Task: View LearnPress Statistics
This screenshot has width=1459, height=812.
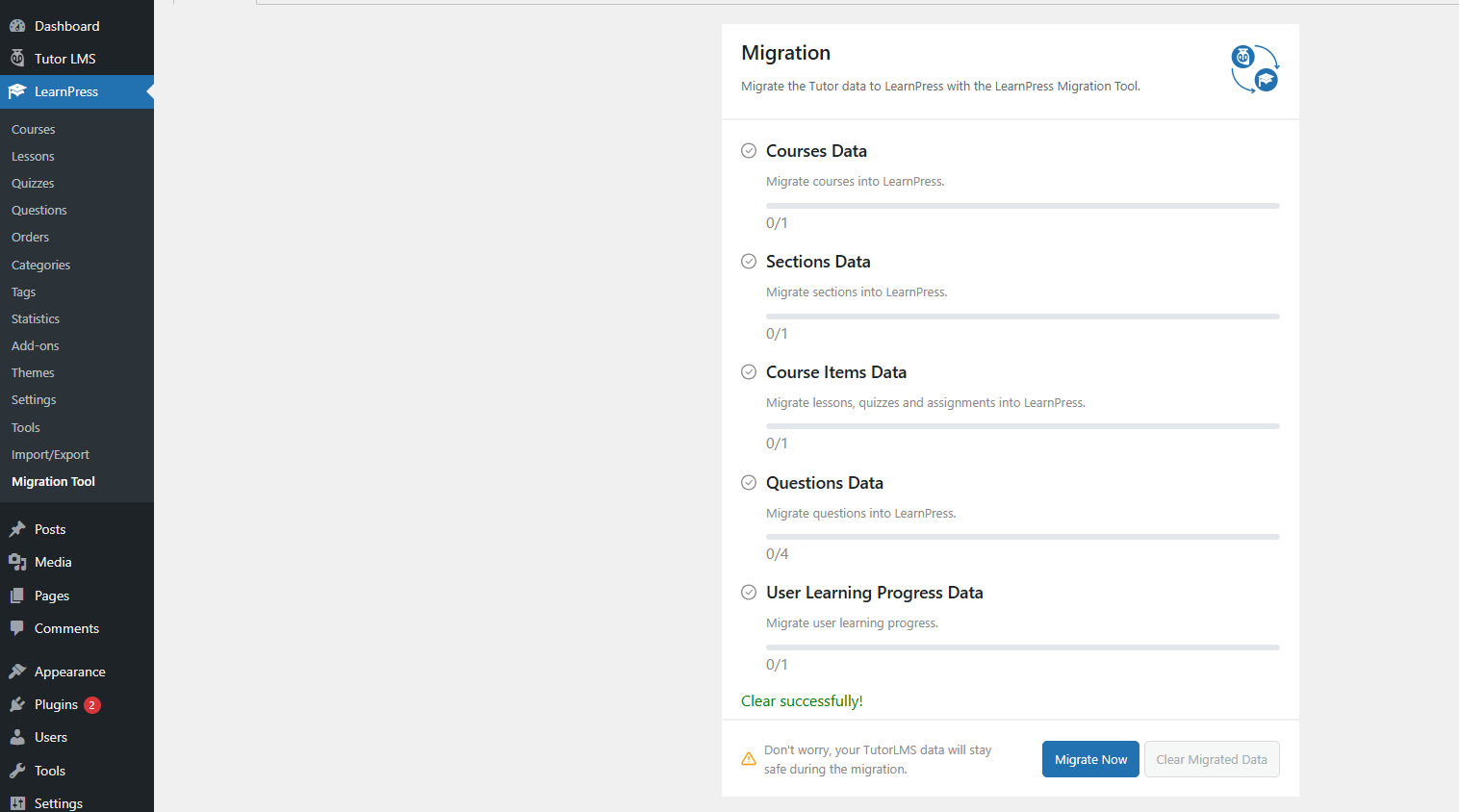Action: [x=36, y=318]
